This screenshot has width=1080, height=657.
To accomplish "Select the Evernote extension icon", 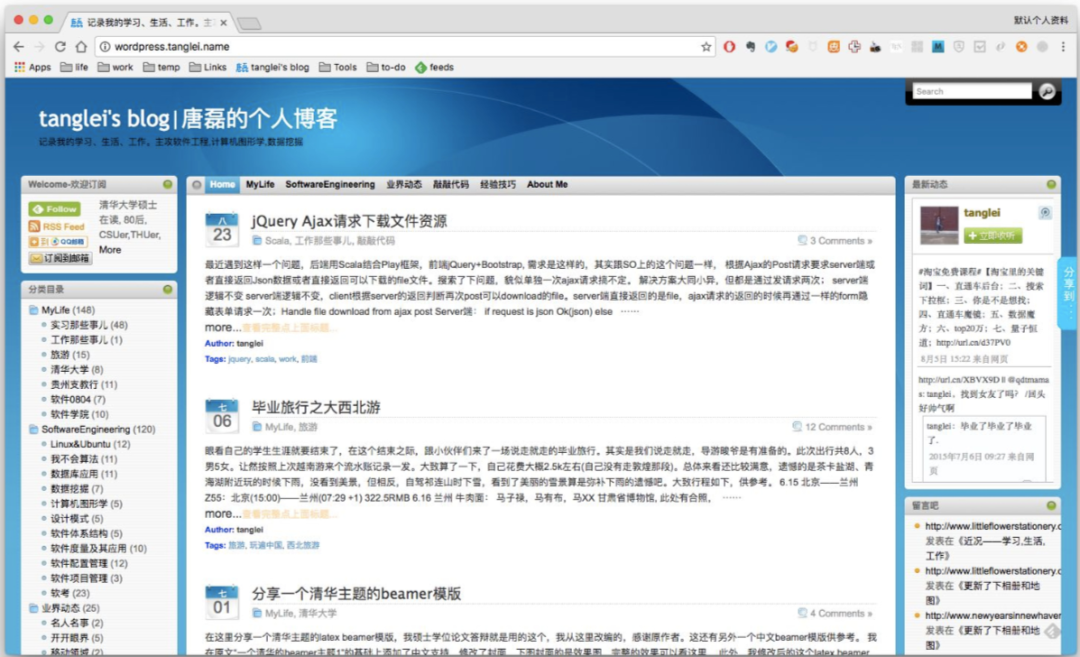I will 751,46.
